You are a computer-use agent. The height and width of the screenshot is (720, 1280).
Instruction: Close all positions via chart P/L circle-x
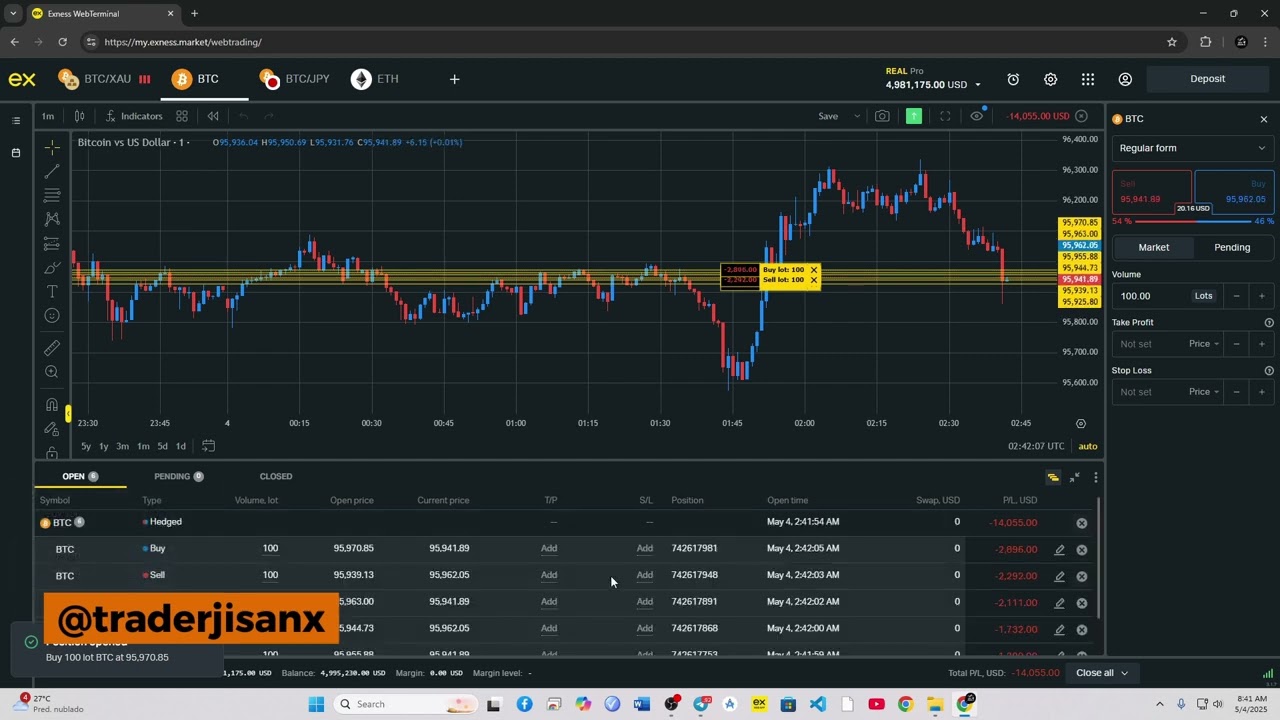(x=1081, y=116)
